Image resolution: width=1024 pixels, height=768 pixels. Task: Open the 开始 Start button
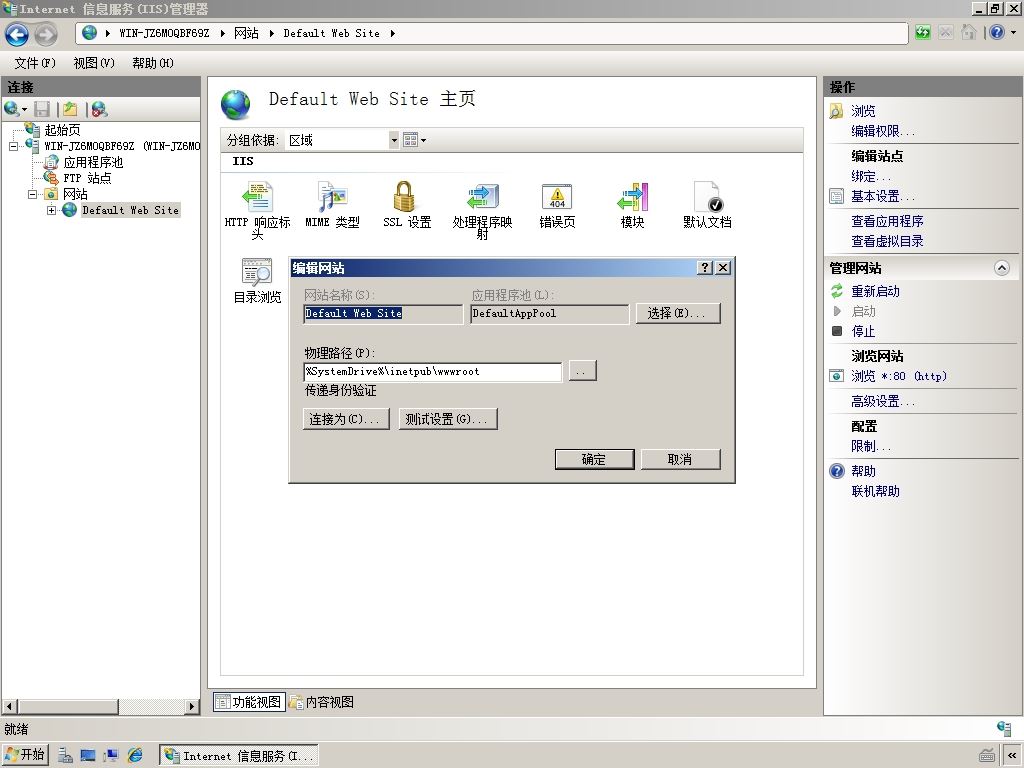[x=25, y=755]
